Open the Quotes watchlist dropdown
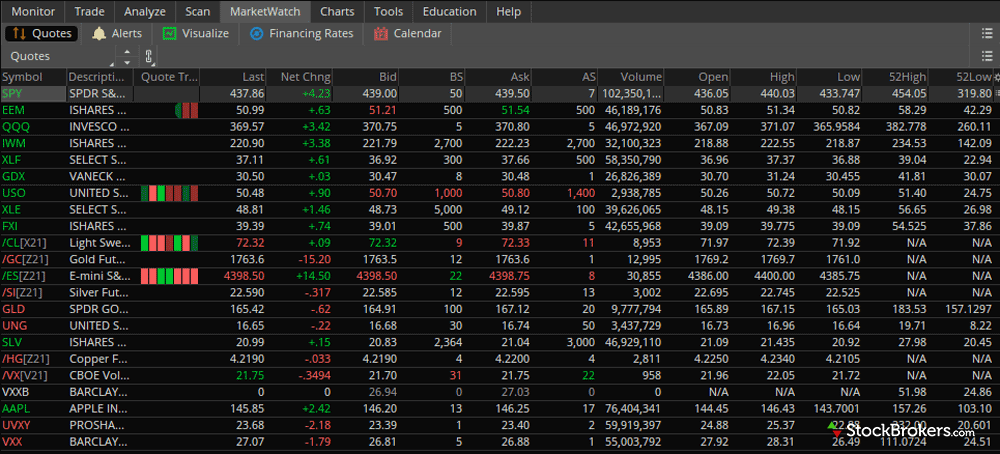Screen dimensions: 1000x454 (x=60, y=57)
